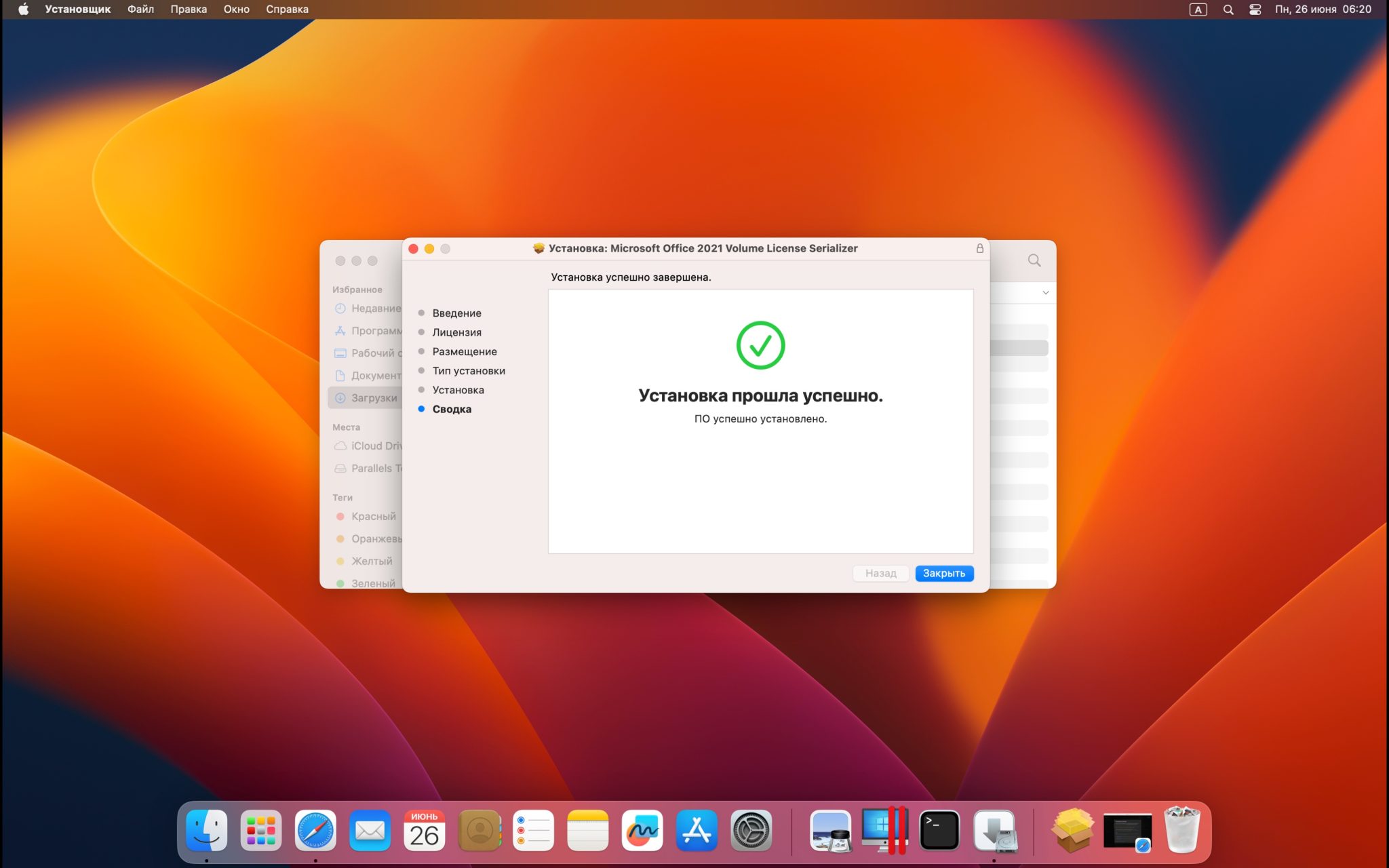The image size is (1389, 868).
Task: Select the Тип установки step
Action: [x=469, y=370]
